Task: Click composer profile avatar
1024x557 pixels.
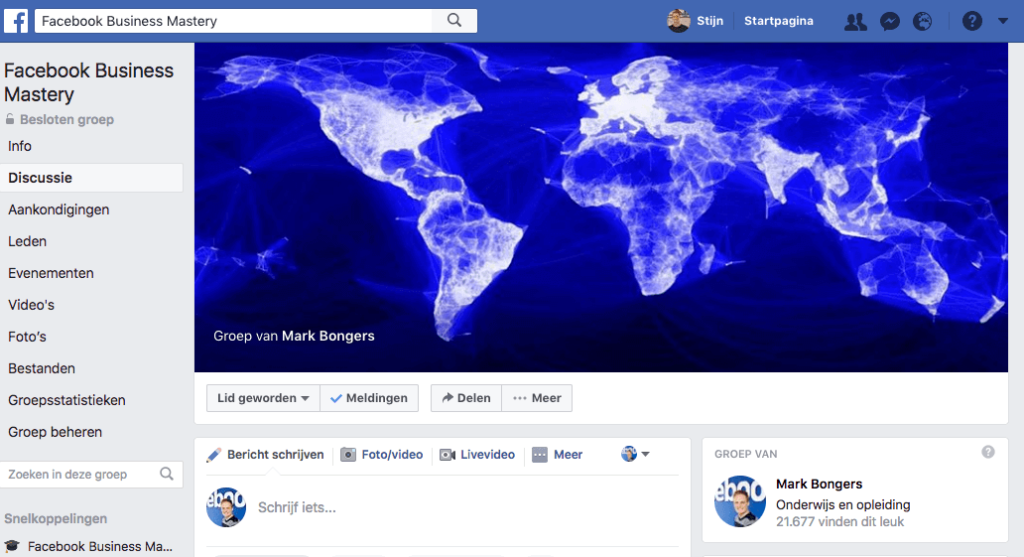Action: pyautogui.click(x=226, y=507)
